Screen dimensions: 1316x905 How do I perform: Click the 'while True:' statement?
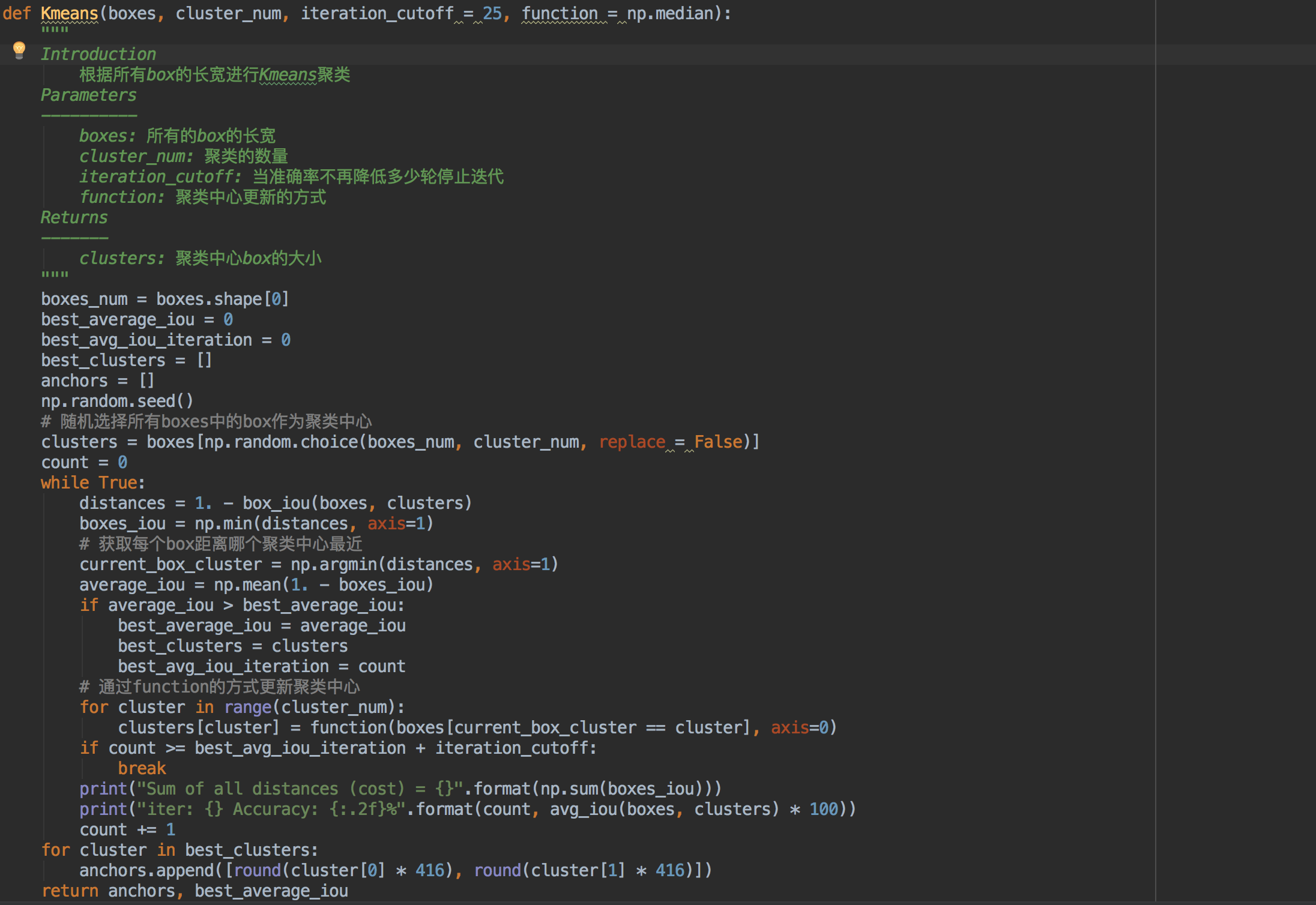93,483
